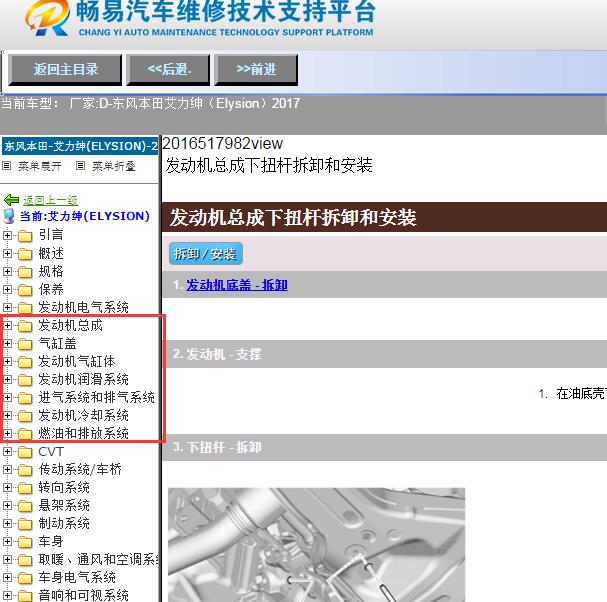This screenshot has width=607, height=602.
Task: Click the 2016517982view document ID text
Action: [223, 144]
